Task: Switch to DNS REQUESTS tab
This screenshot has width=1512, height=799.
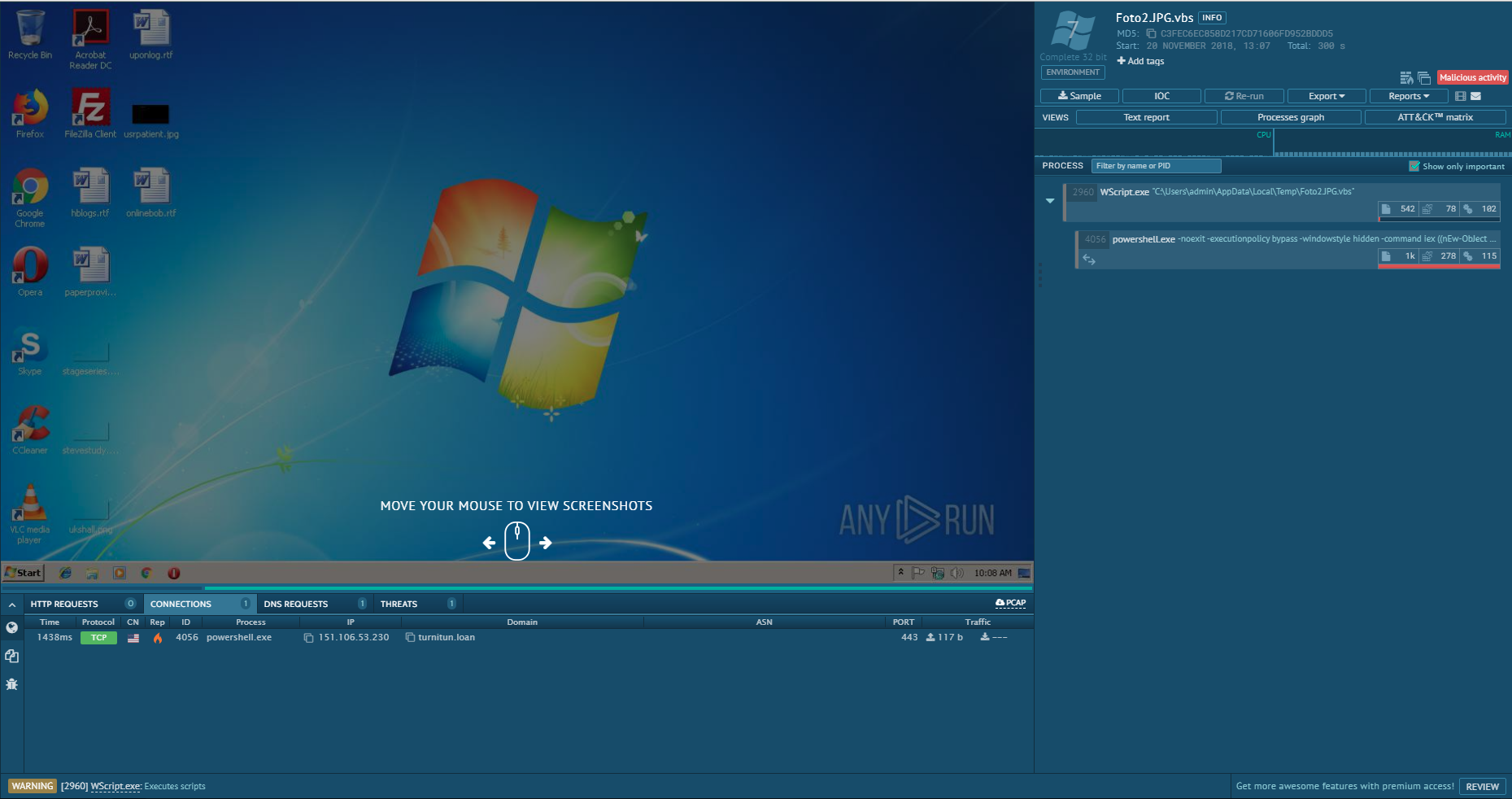Action: [x=315, y=604]
